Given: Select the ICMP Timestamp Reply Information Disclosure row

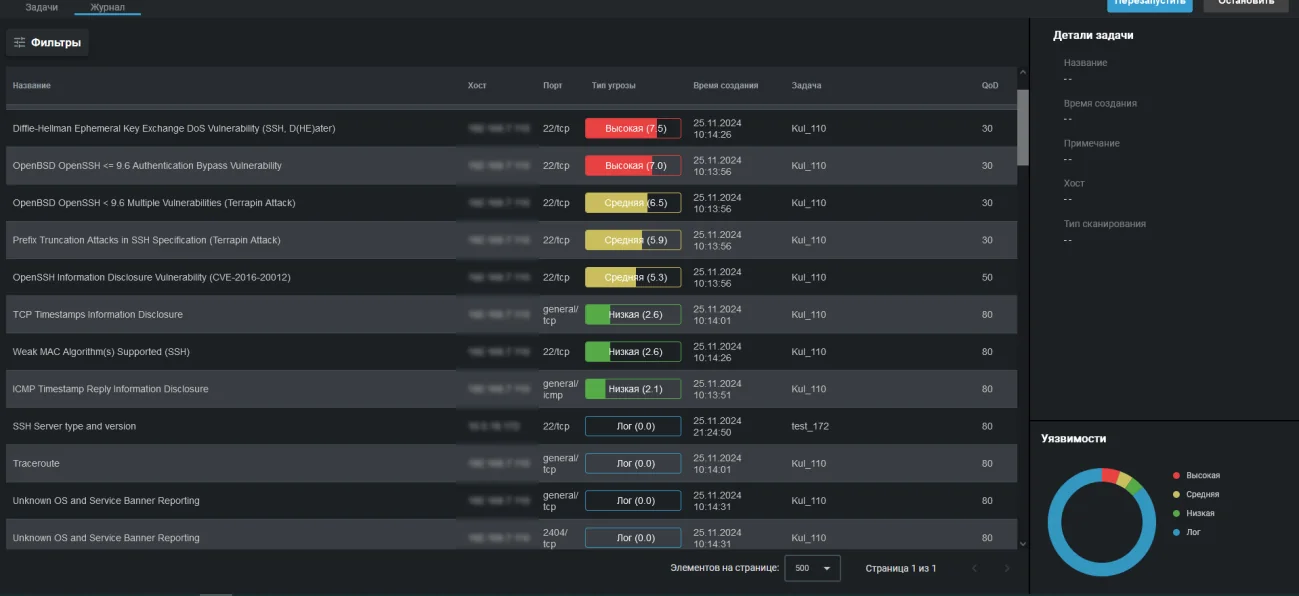Looking at the screenshot, I should click(x=511, y=389).
